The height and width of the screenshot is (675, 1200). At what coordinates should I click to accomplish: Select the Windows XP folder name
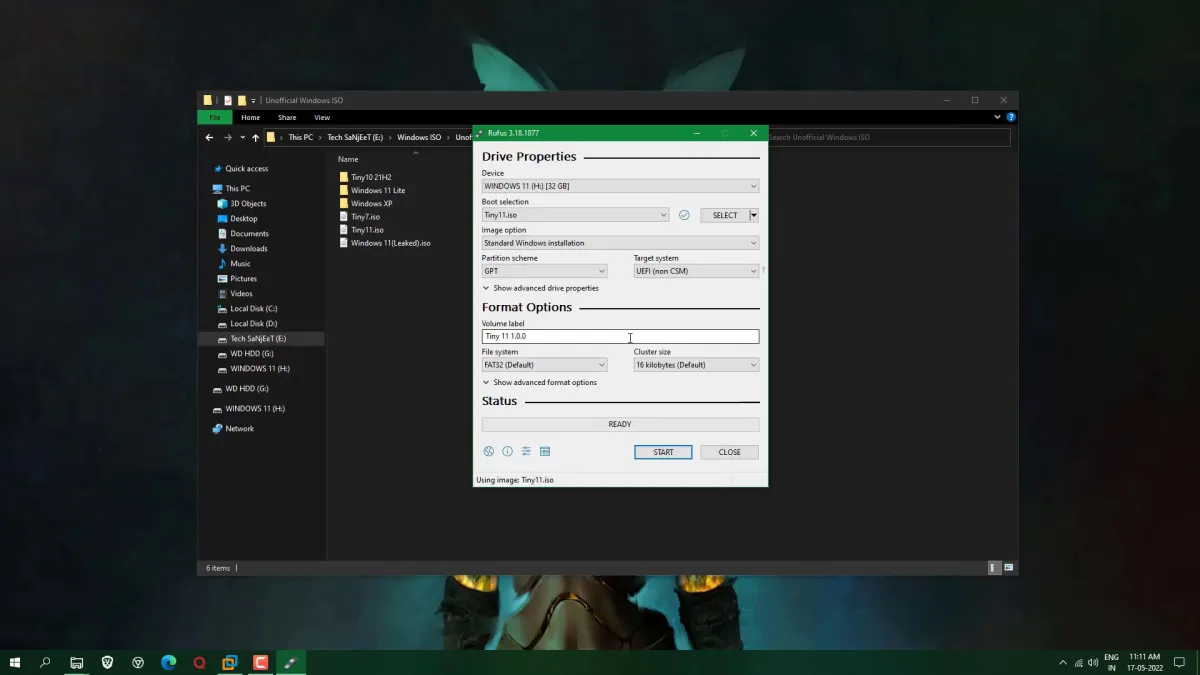pos(372,203)
